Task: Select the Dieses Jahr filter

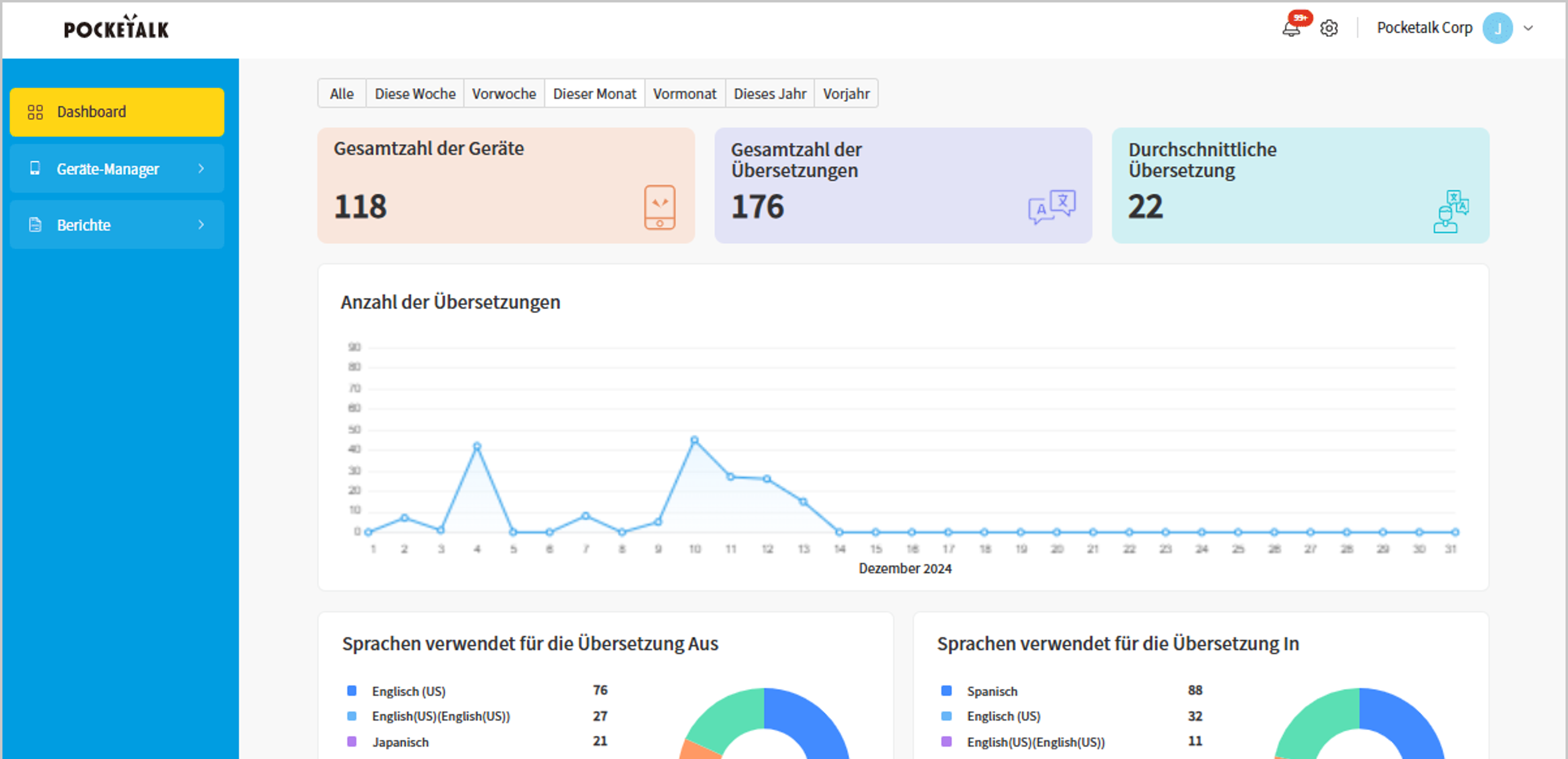Action: [x=770, y=94]
